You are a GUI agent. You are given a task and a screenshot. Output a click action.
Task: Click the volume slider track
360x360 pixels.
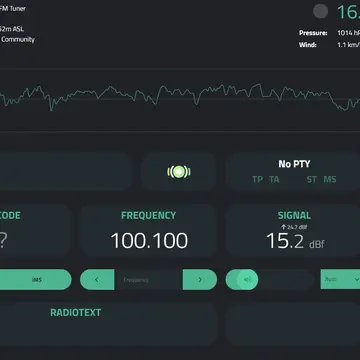(270, 280)
